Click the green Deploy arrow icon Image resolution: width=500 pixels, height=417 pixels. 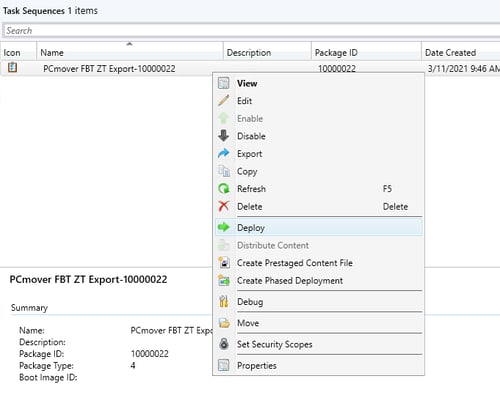[224, 227]
